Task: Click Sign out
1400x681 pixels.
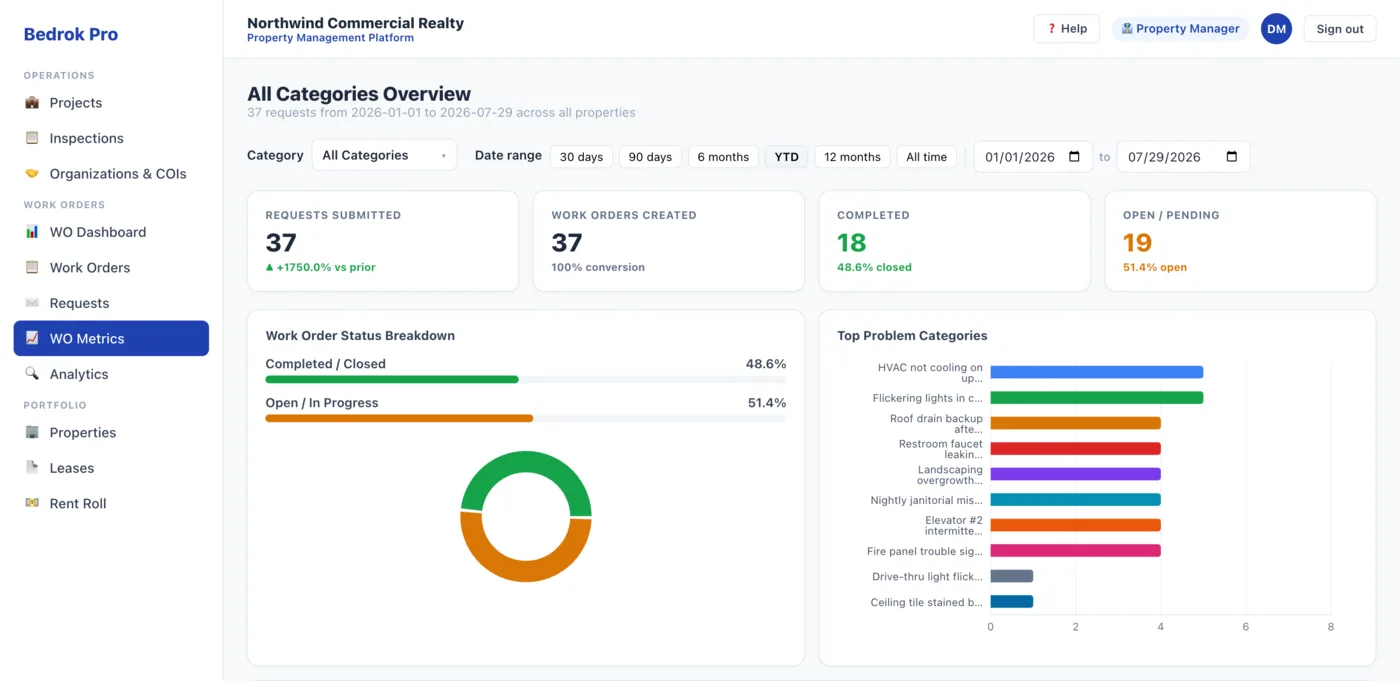Action: [x=1340, y=29]
